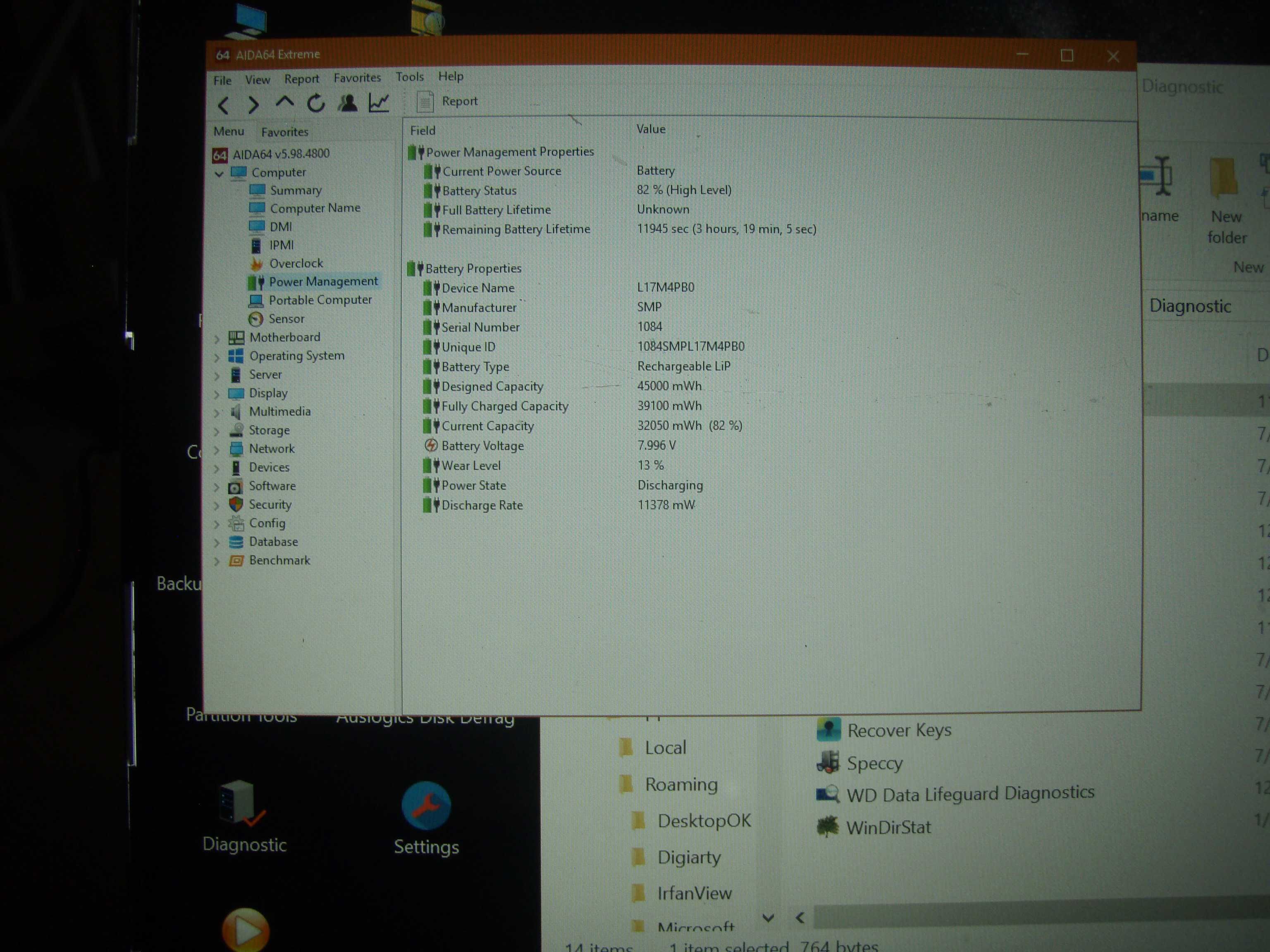Click the user profile toolbar icon
The height and width of the screenshot is (952, 1270).
tap(347, 103)
